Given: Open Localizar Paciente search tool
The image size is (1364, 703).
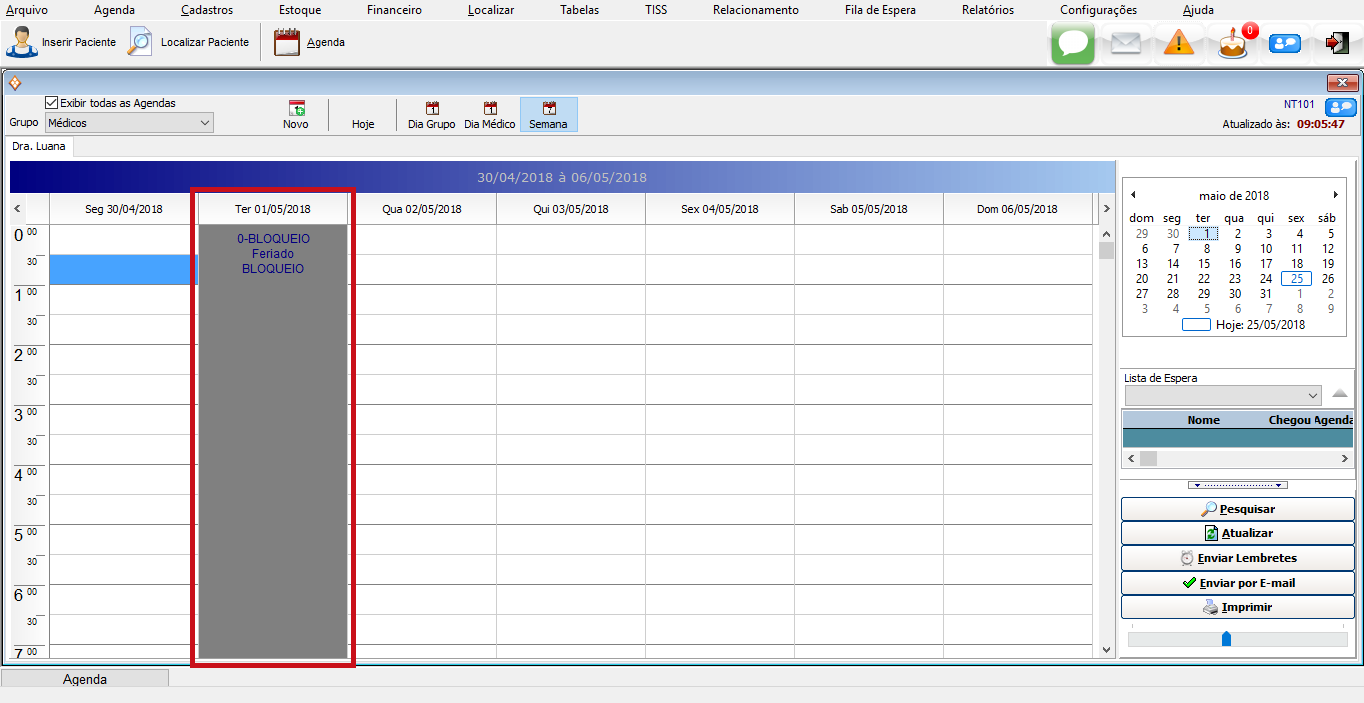Looking at the screenshot, I should [141, 43].
